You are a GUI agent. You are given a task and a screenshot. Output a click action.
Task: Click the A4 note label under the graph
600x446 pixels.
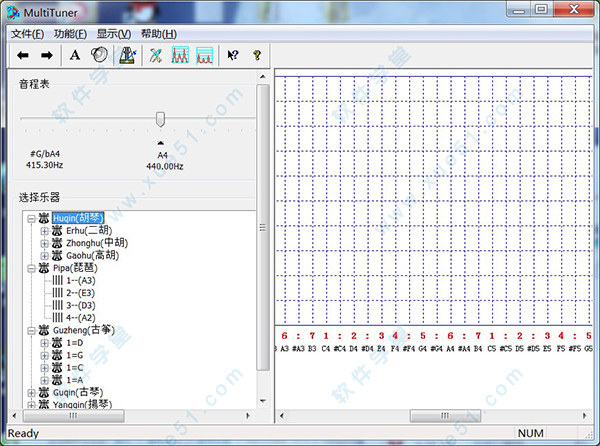[450, 348]
